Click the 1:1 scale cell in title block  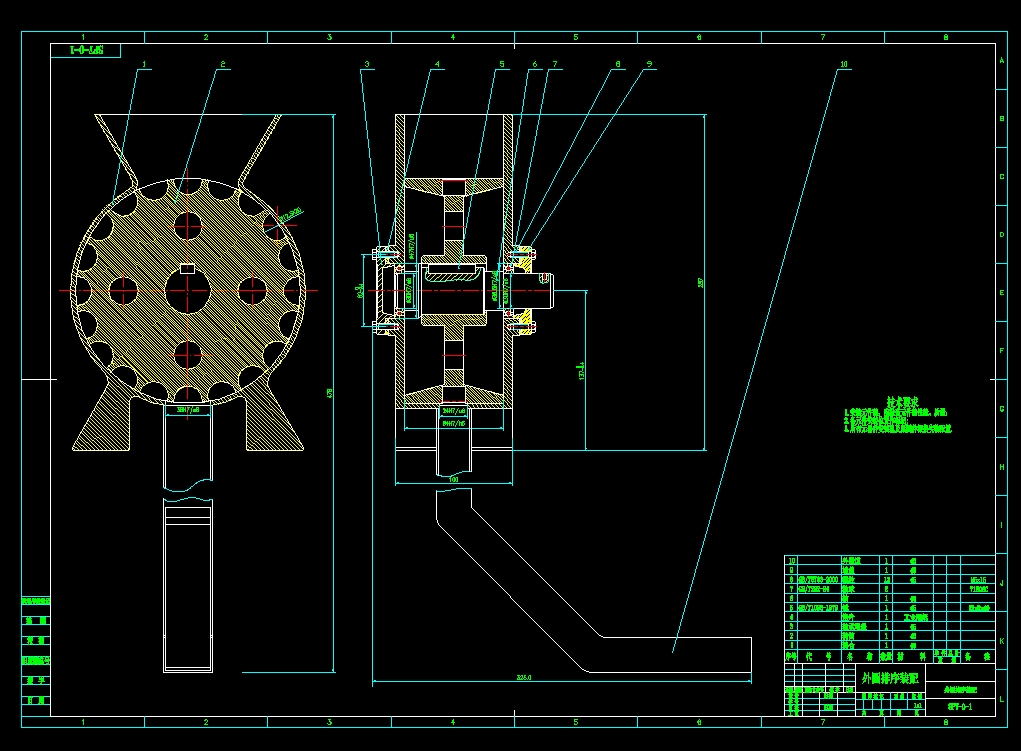[x=917, y=705]
